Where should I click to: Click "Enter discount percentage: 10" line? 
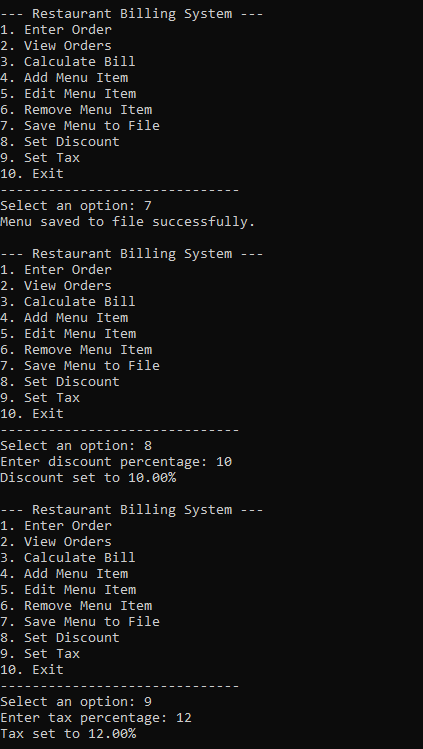[116, 462]
